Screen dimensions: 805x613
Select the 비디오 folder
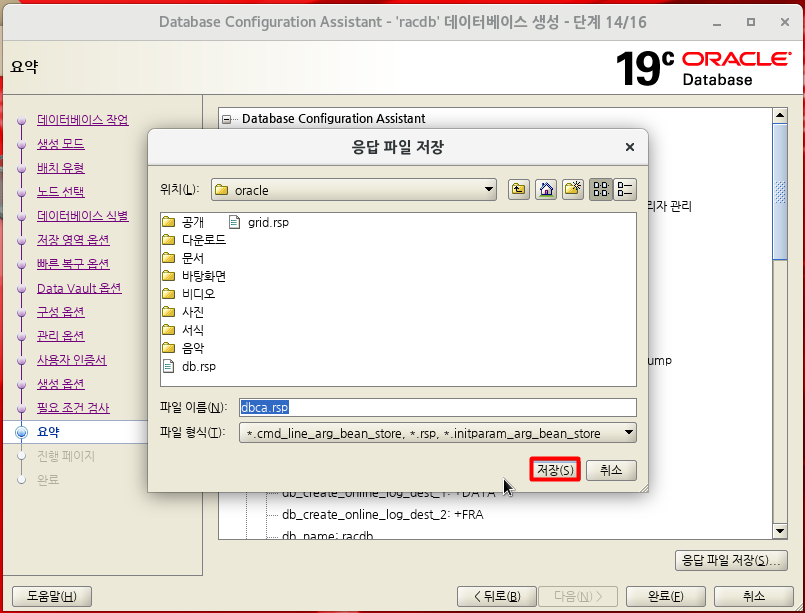click(x=189, y=294)
